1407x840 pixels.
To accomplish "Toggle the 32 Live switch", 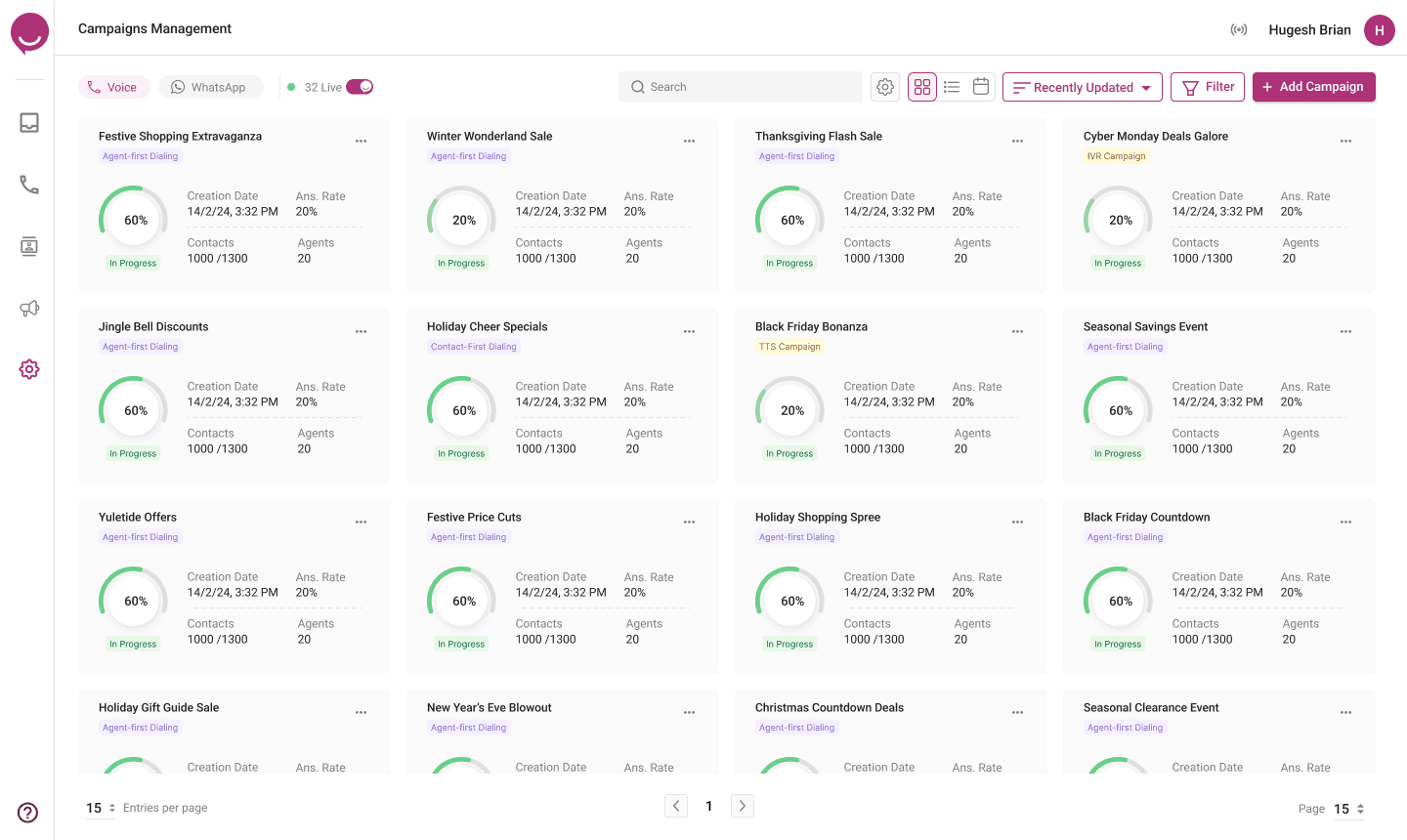I will (360, 87).
